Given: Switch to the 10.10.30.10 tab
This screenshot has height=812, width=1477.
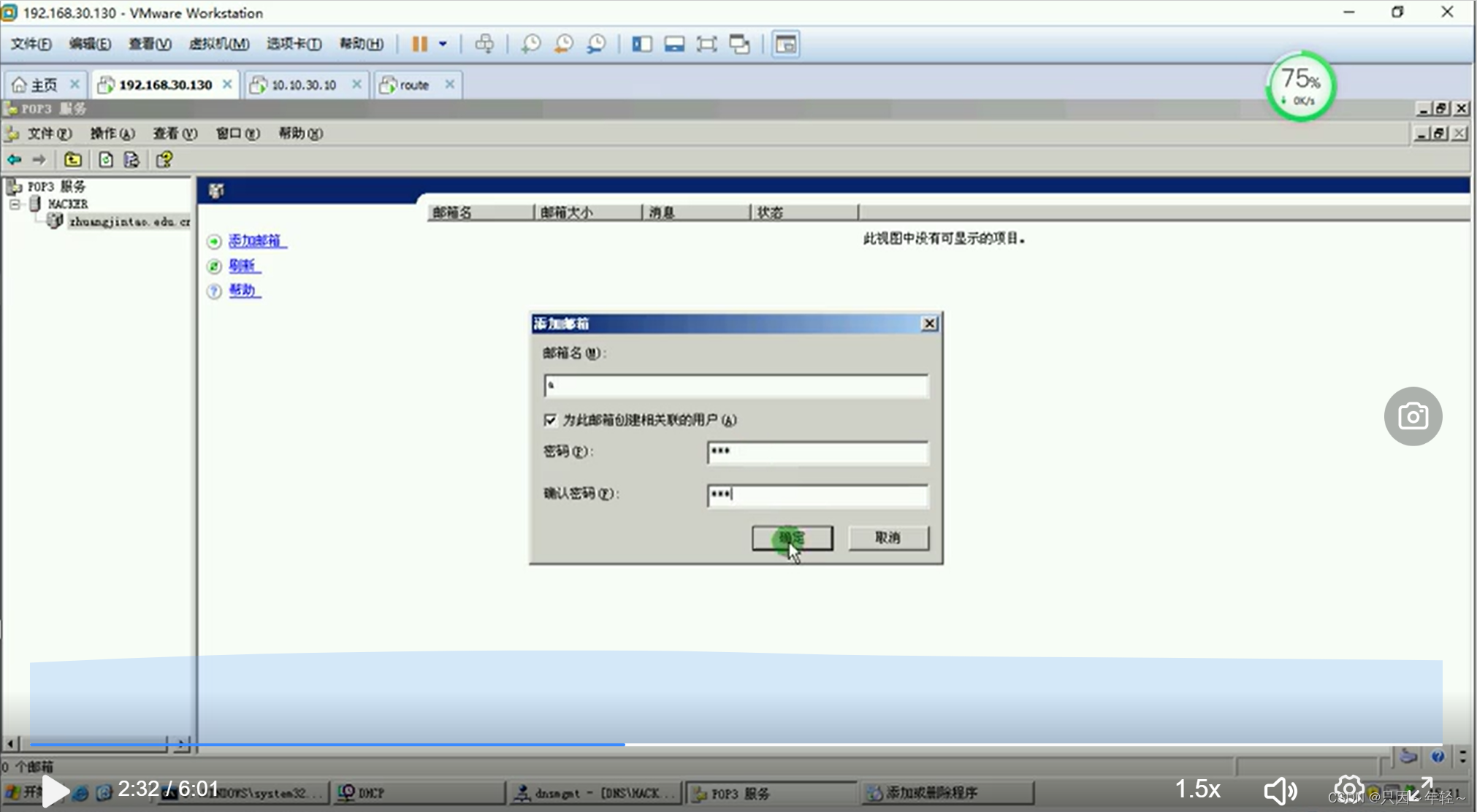Looking at the screenshot, I should (303, 85).
